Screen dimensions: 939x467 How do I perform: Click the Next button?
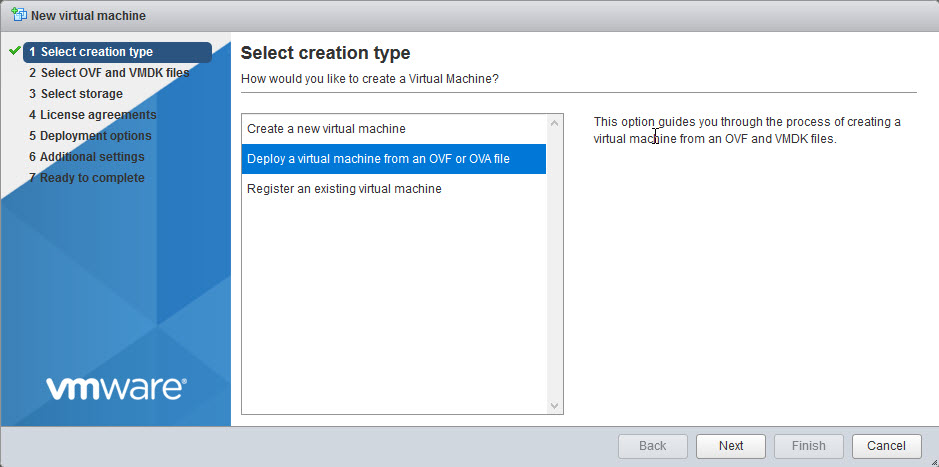(x=731, y=446)
